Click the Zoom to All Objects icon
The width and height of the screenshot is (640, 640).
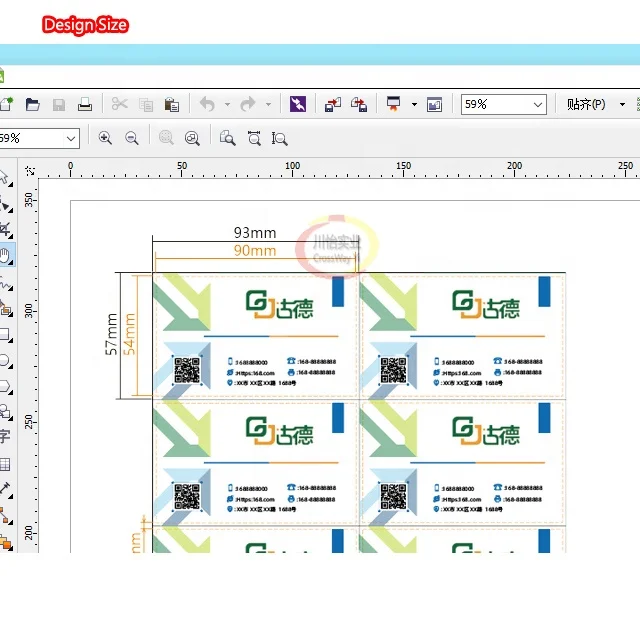[192, 138]
